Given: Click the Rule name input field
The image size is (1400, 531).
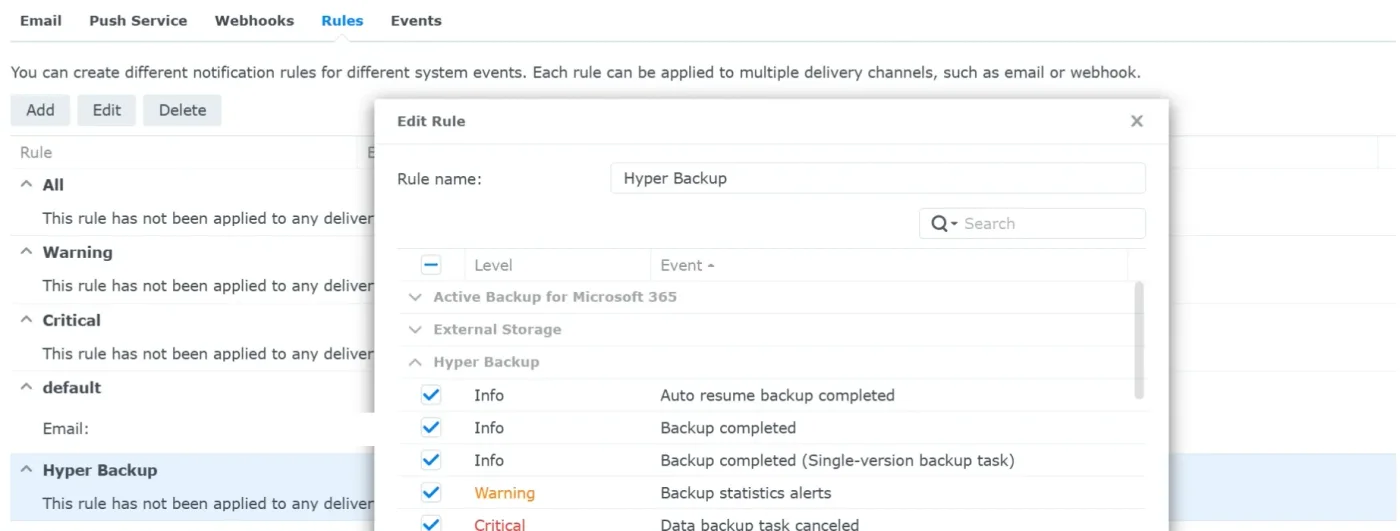Looking at the screenshot, I should (878, 178).
